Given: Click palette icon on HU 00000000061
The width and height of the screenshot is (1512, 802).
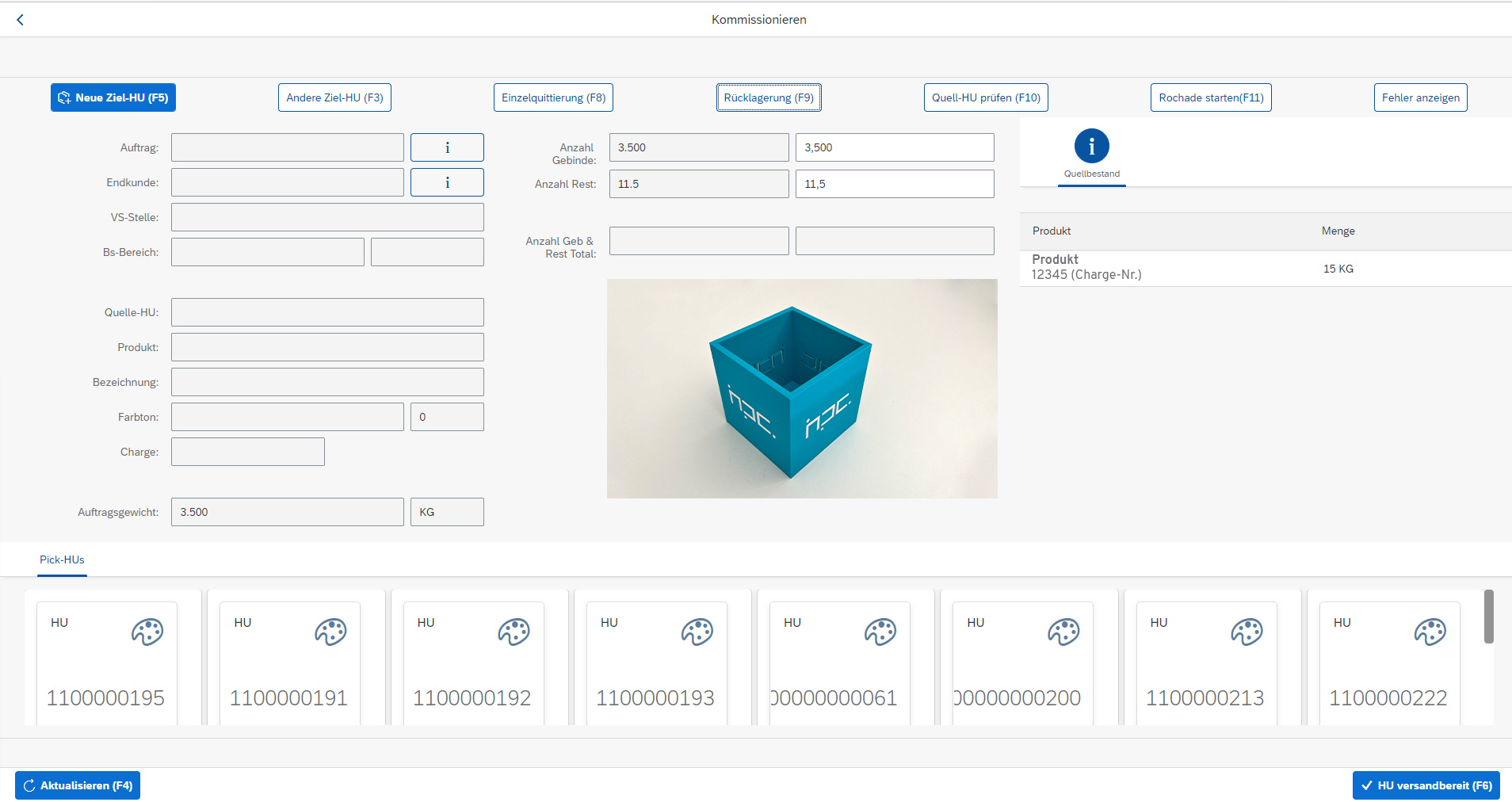Looking at the screenshot, I should 880,632.
